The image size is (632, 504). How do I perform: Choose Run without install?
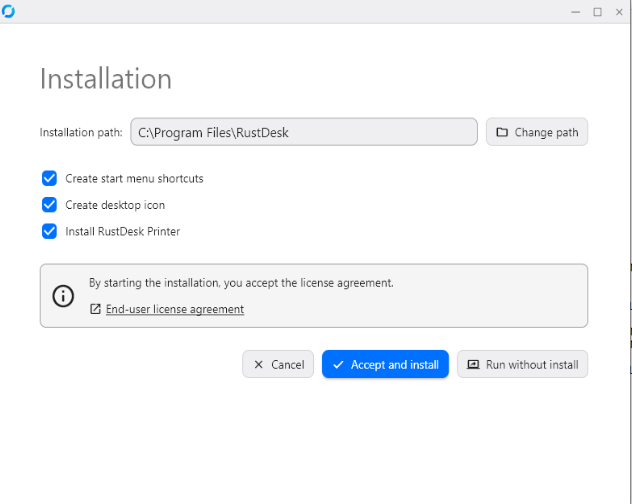pos(522,364)
